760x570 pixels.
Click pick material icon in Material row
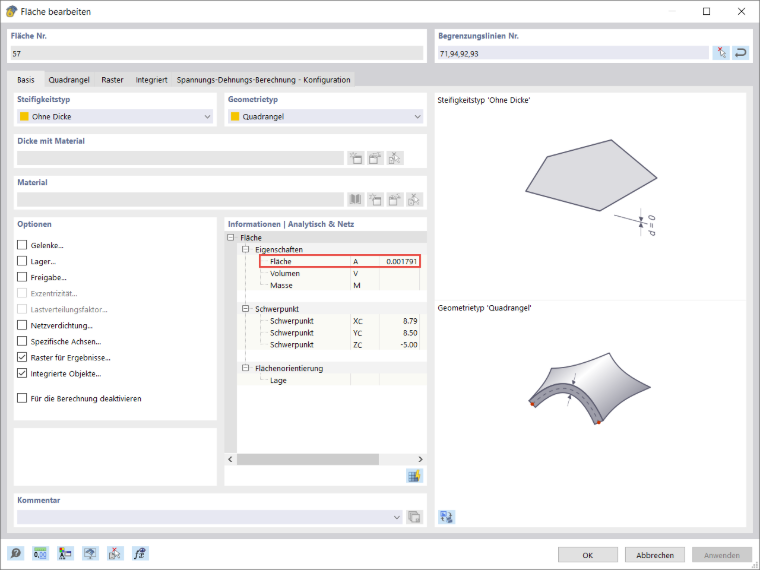(x=414, y=199)
